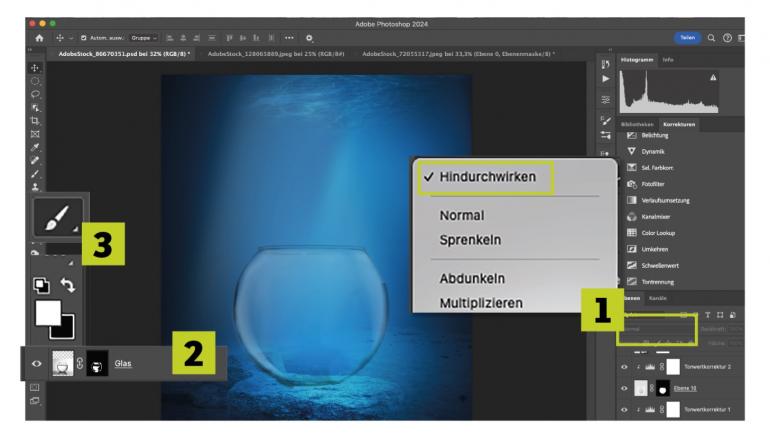The width and height of the screenshot is (770, 438).
Task: Toggle the Ebene 10 mask link
Action: (x=652, y=388)
